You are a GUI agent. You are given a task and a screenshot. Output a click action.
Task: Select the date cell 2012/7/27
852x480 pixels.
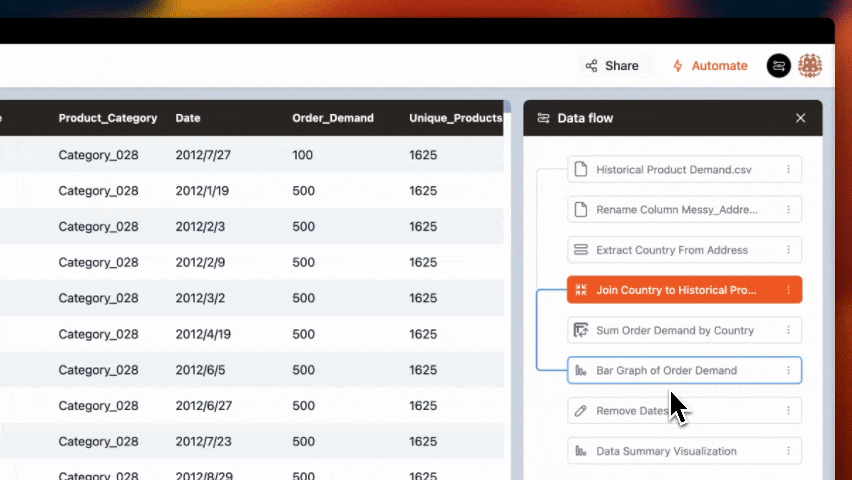coord(203,155)
